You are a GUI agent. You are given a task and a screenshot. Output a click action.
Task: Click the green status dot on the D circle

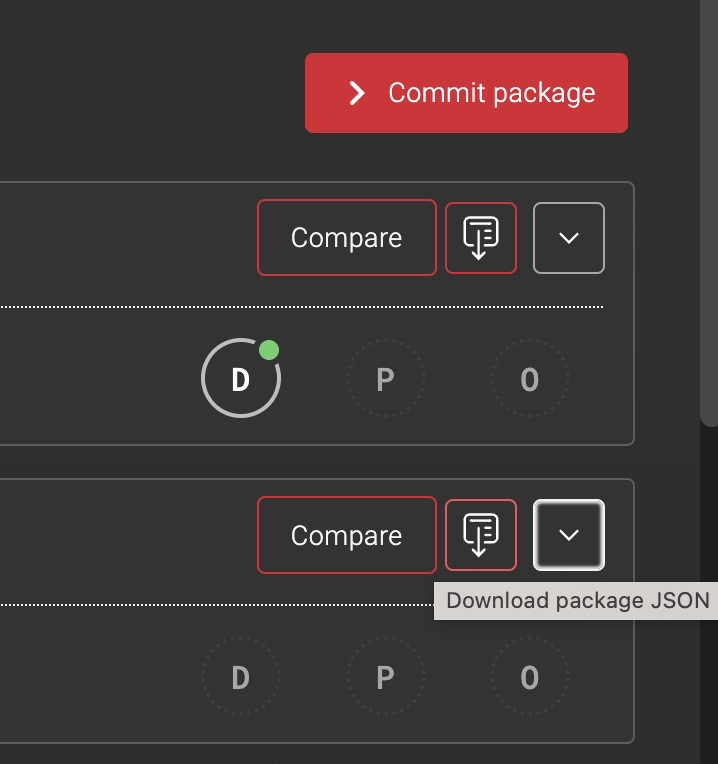268,350
